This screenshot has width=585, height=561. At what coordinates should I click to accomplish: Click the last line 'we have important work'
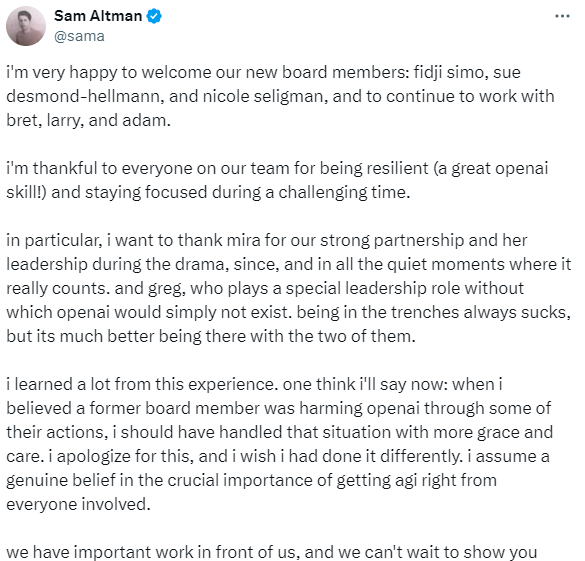point(272,552)
